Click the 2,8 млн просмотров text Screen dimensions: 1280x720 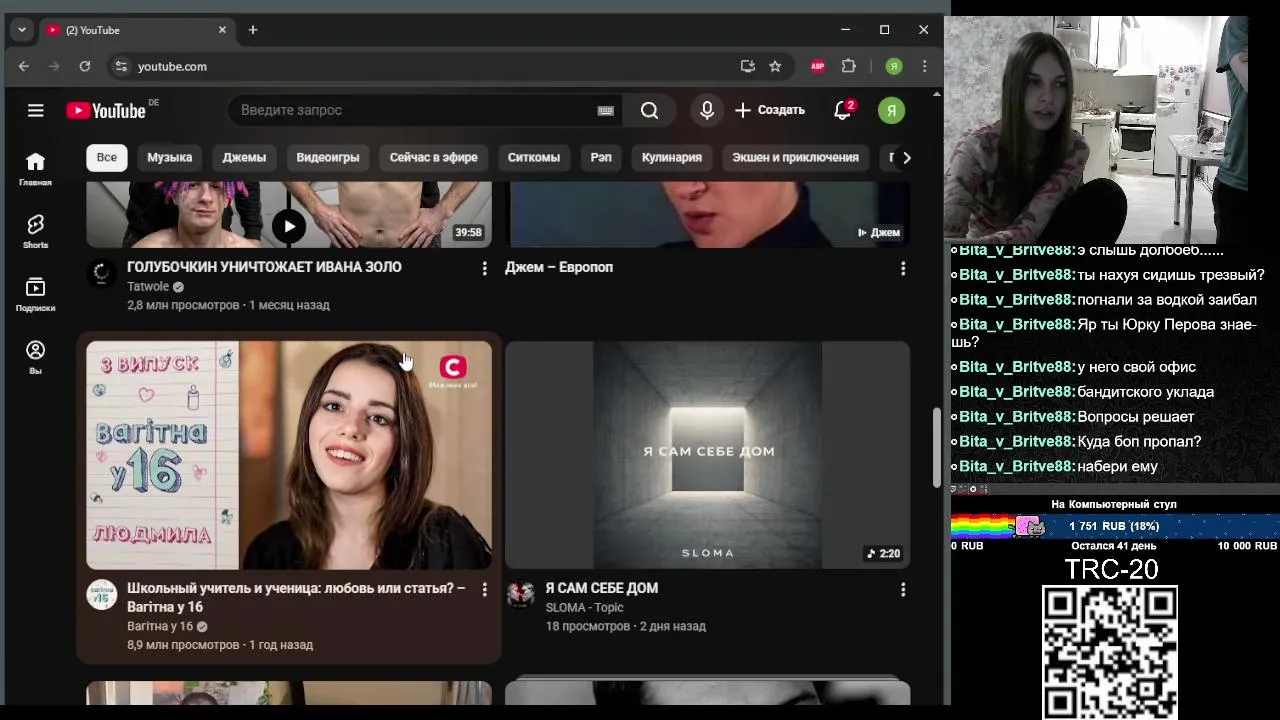[x=183, y=305]
